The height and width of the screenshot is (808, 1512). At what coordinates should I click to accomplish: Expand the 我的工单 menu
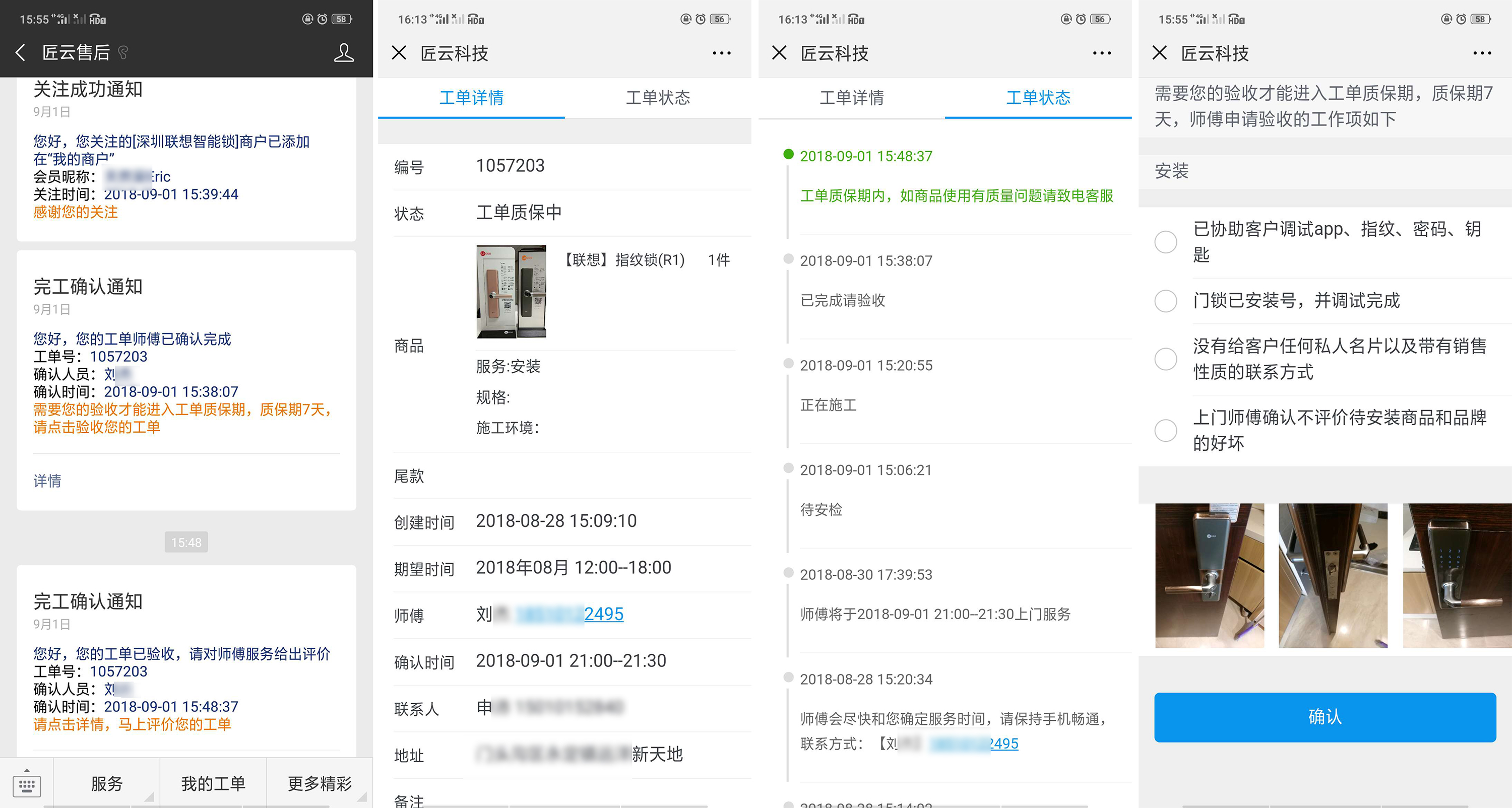click(214, 783)
